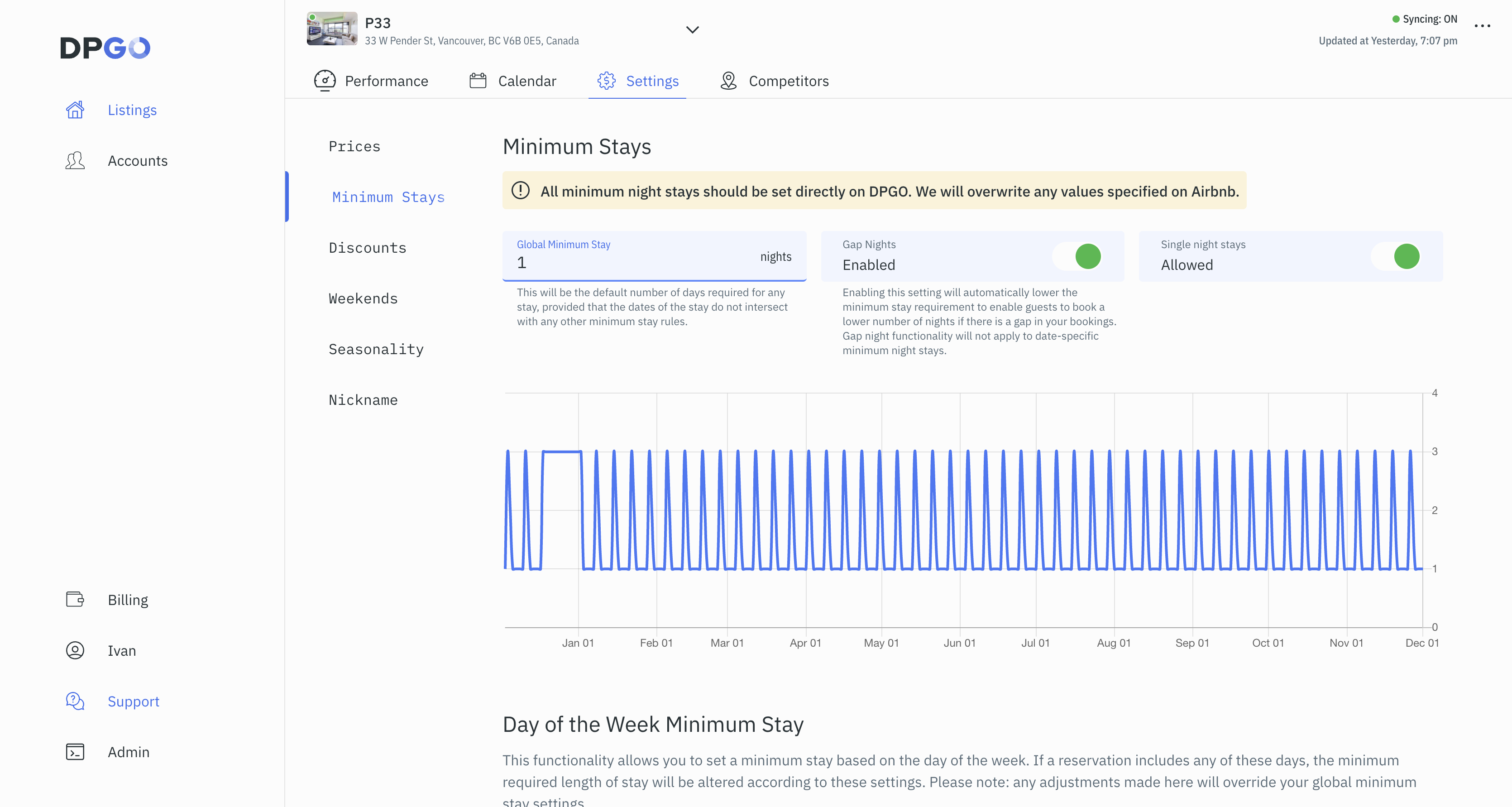Click the P33 listing thumbnail image
The height and width of the screenshot is (807, 1512).
click(332, 29)
